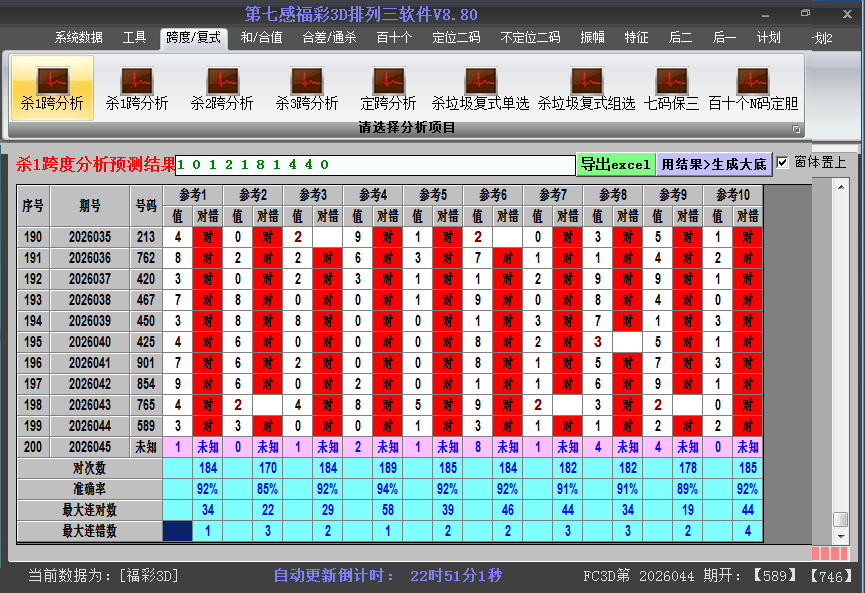Click the 导出excel button
This screenshot has width=865, height=593.
pyautogui.click(x=615, y=164)
